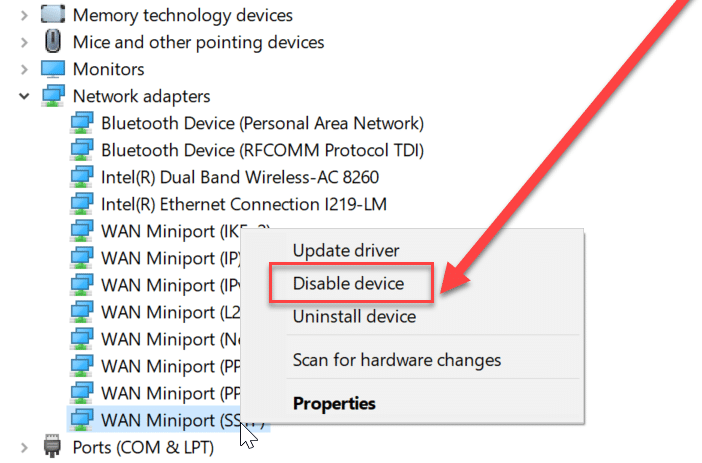Expand the Memory technology devices node
Screen dimensions: 702x463
click(22, 15)
